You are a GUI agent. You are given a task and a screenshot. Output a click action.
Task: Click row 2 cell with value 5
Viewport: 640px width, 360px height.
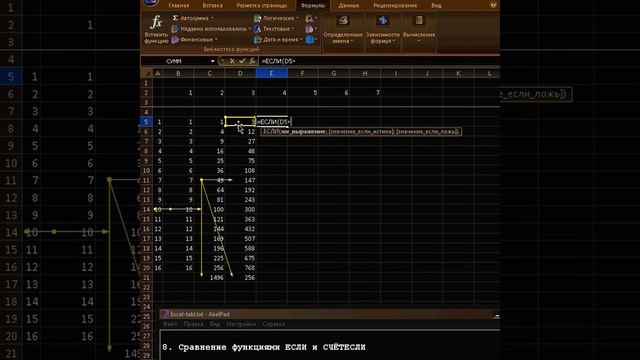pyautogui.click(x=303, y=93)
